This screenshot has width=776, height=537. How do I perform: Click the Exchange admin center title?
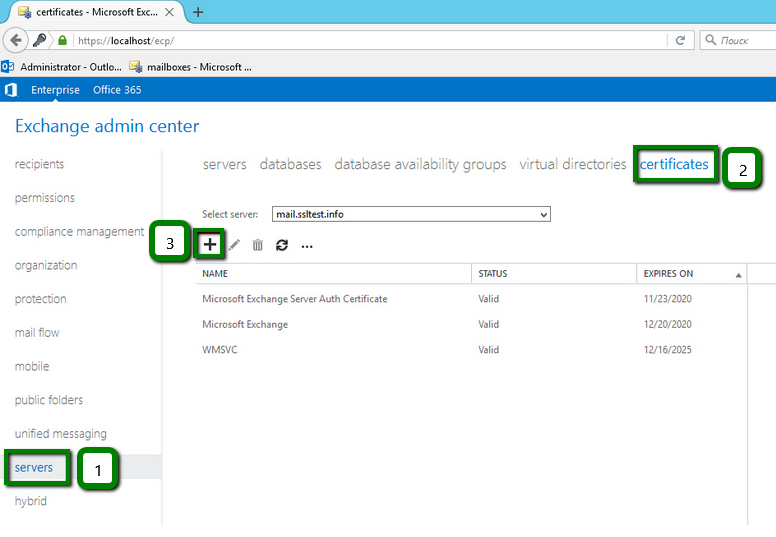pos(107,126)
